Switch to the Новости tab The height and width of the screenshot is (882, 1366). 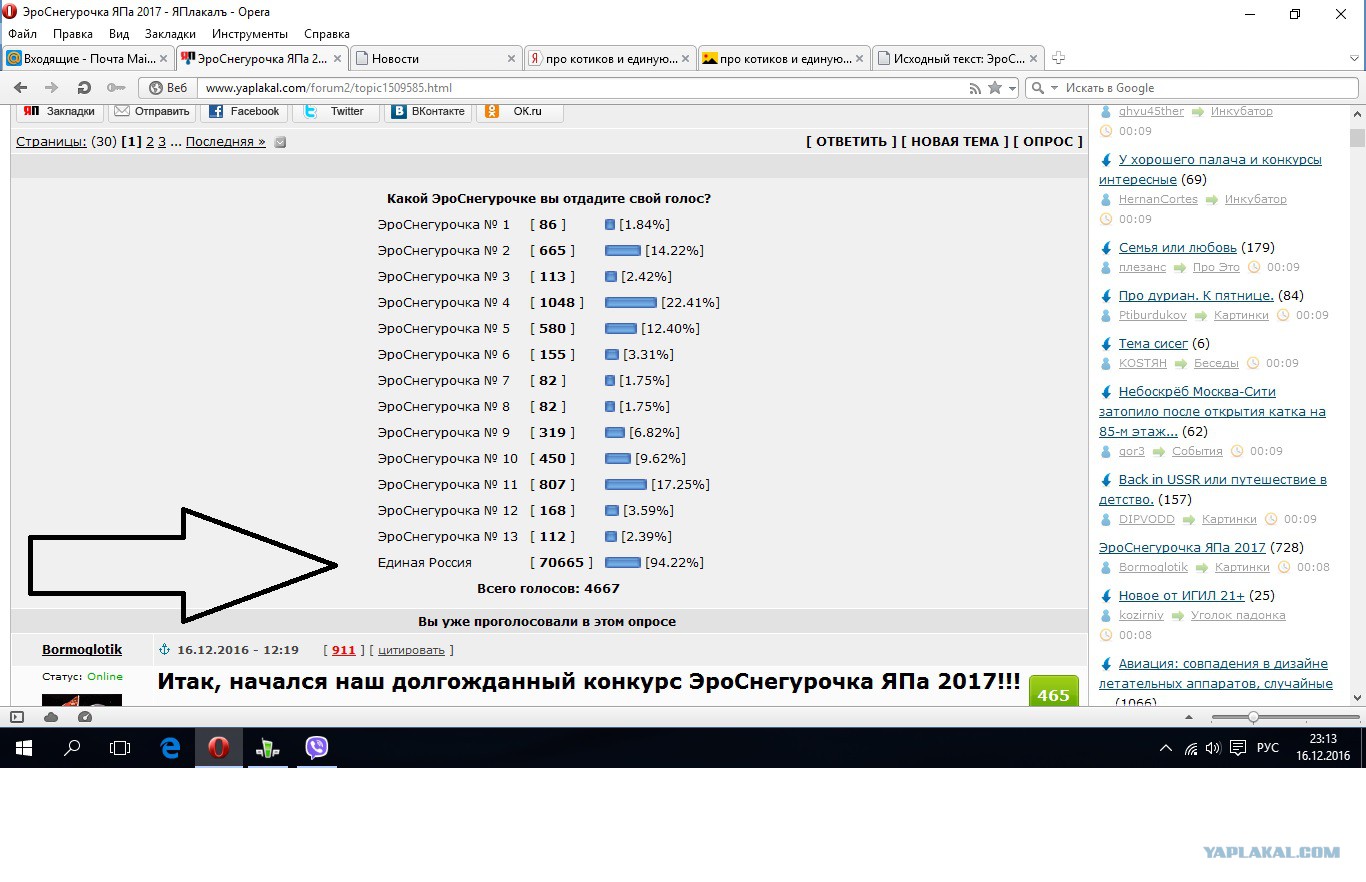[x=436, y=58]
